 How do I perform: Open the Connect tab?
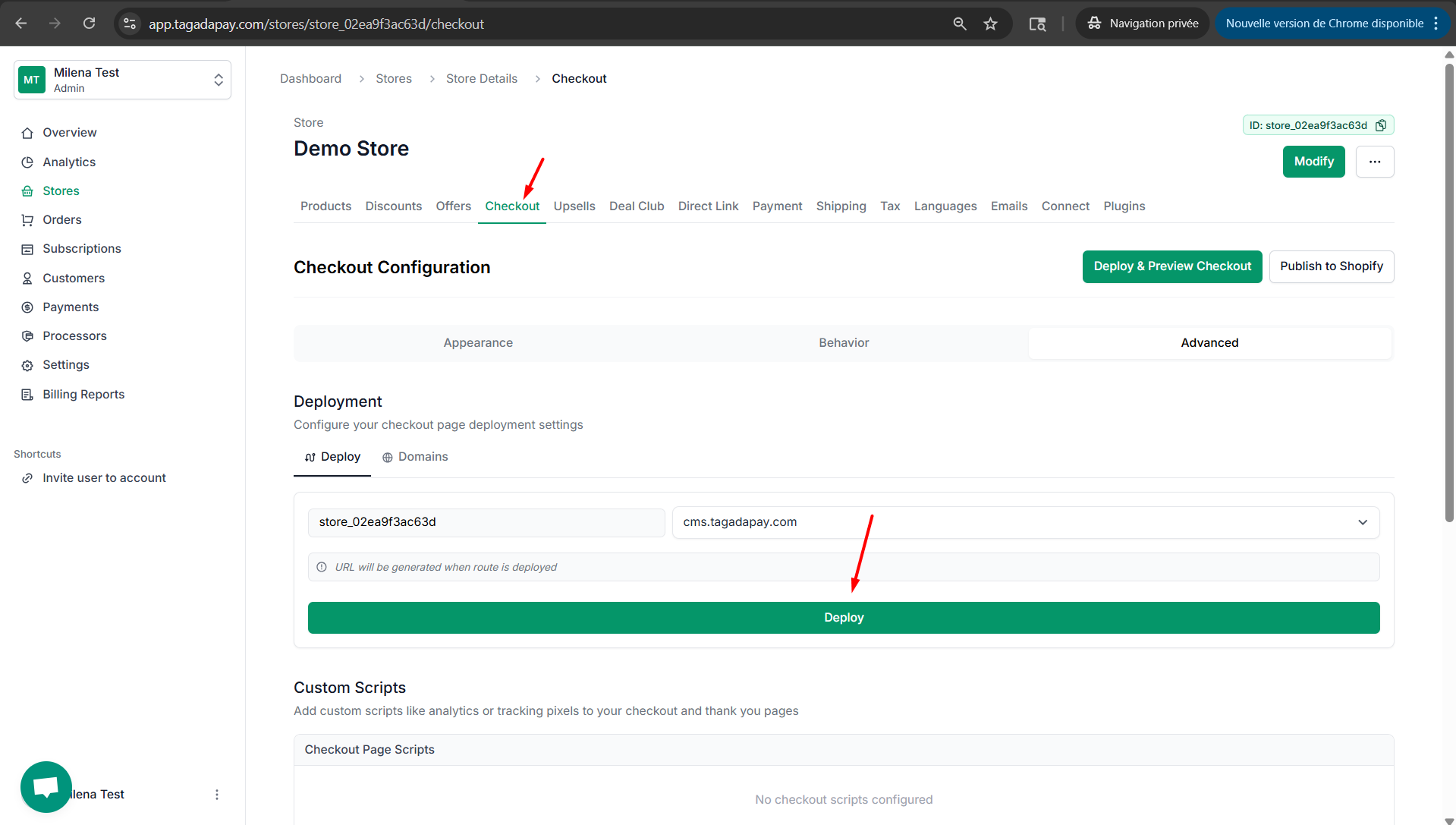tap(1065, 206)
